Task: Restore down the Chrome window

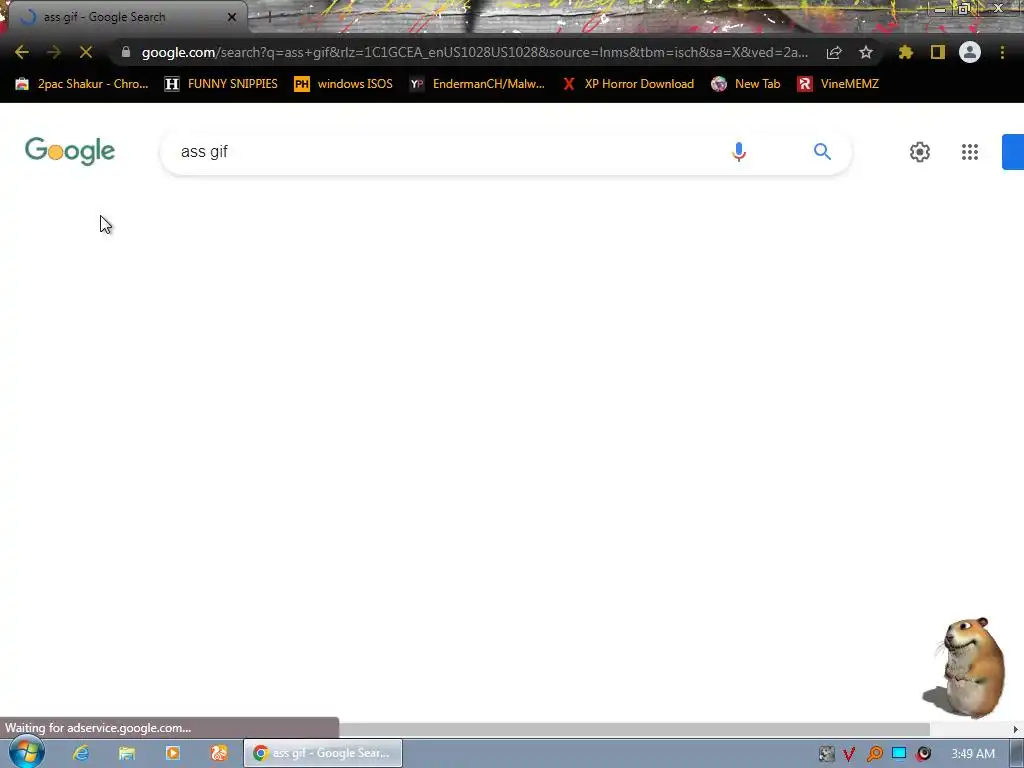Action: point(964,8)
